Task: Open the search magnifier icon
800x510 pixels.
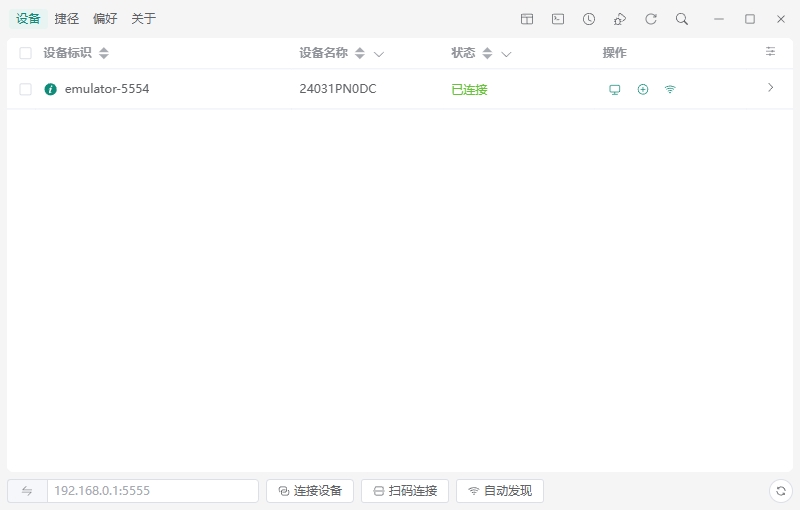Action: click(x=682, y=19)
